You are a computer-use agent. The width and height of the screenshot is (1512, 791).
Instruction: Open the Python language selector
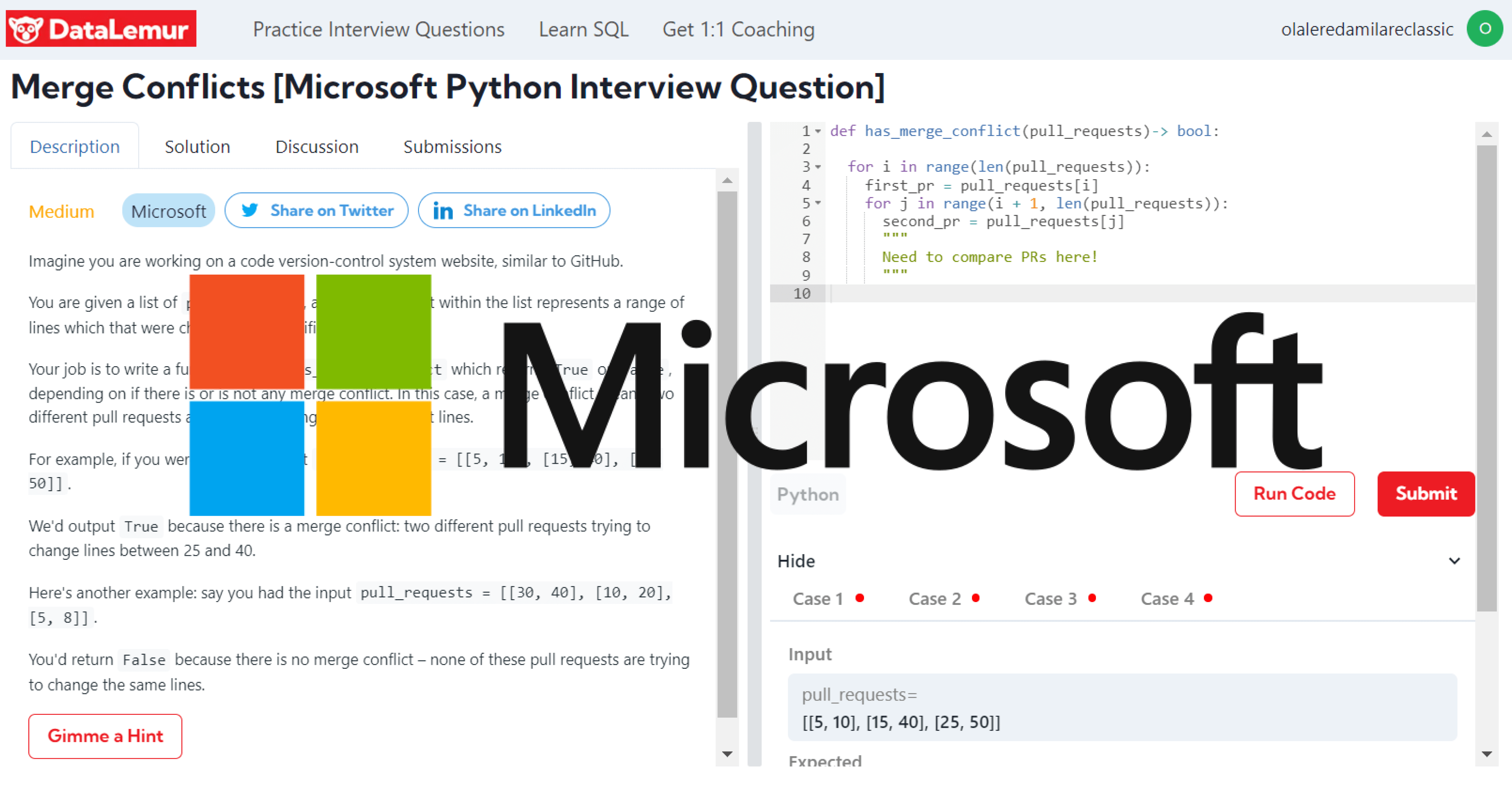click(808, 494)
